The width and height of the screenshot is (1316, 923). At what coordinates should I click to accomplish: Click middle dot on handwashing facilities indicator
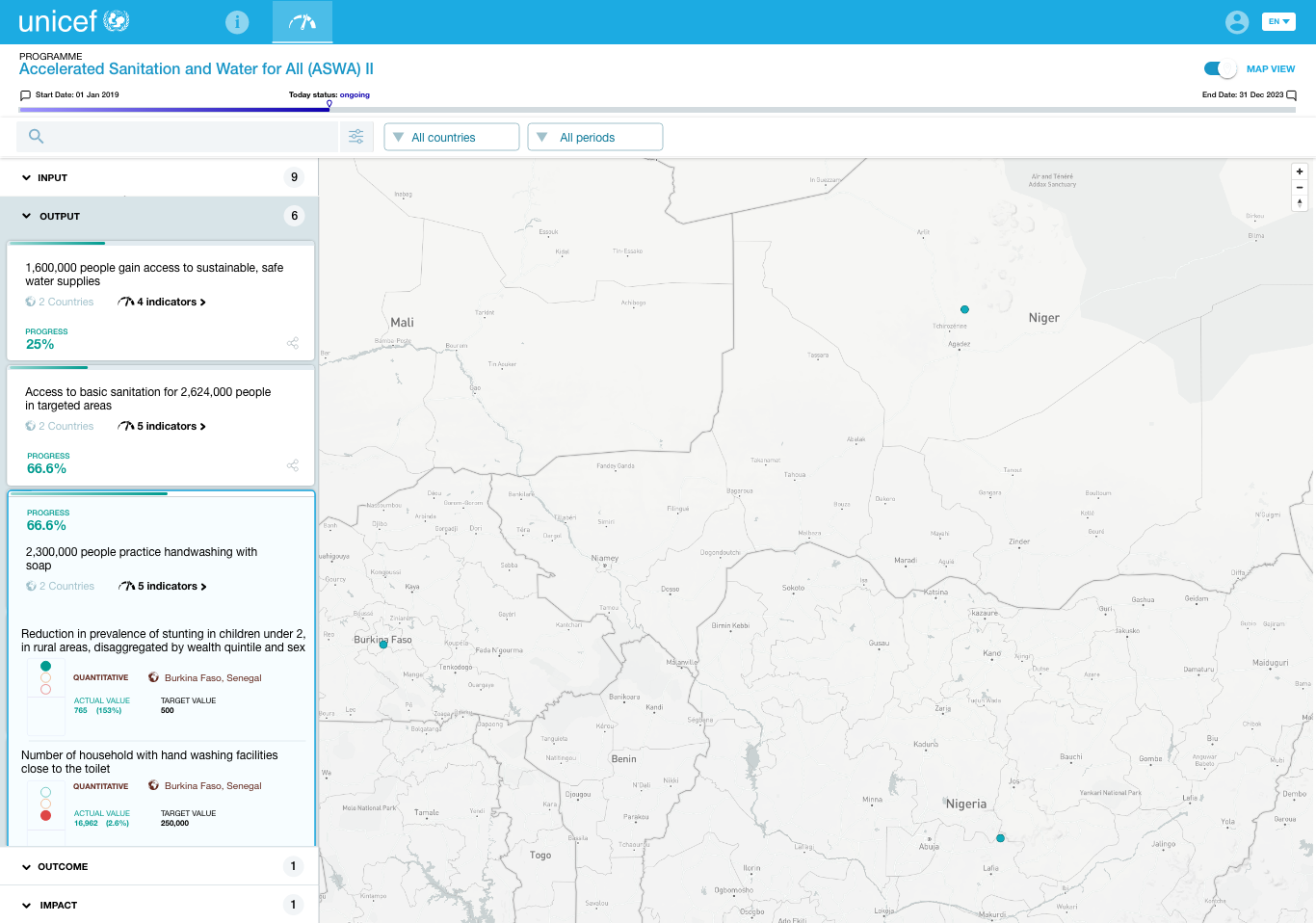(x=45, y=804)
